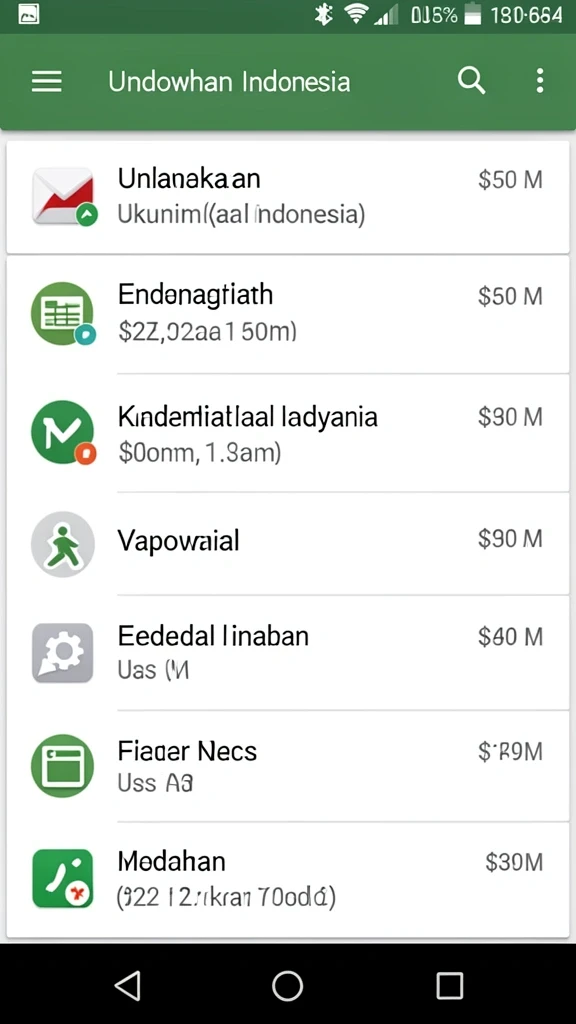Tap the $30 M size on Medahan
Screen dimensions: 576x1024
coord(514,863)
